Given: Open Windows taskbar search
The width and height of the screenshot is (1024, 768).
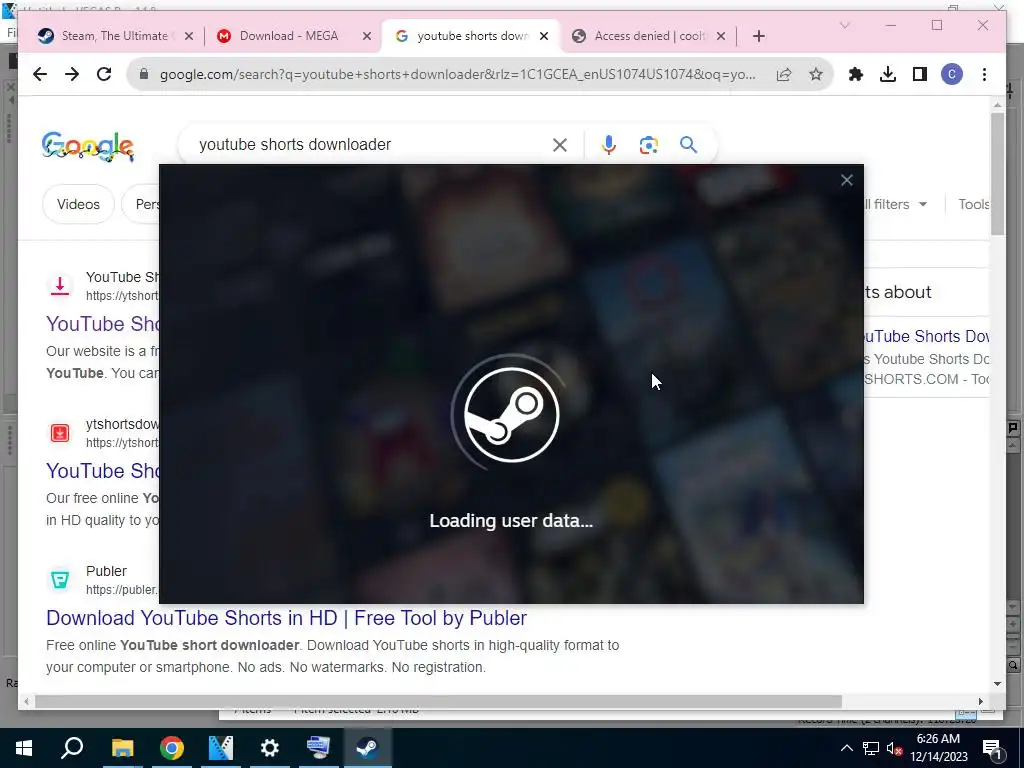Looking at the screenshot, I should click(72, 748).
